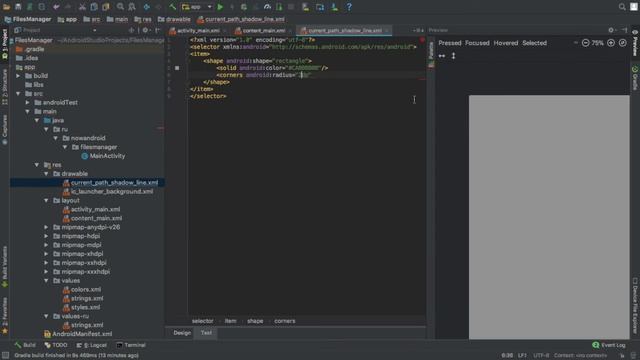Open Project panel settings gear icon
Image resolution: width=640 pixels, height=360 pixels.
click(145, 30)
